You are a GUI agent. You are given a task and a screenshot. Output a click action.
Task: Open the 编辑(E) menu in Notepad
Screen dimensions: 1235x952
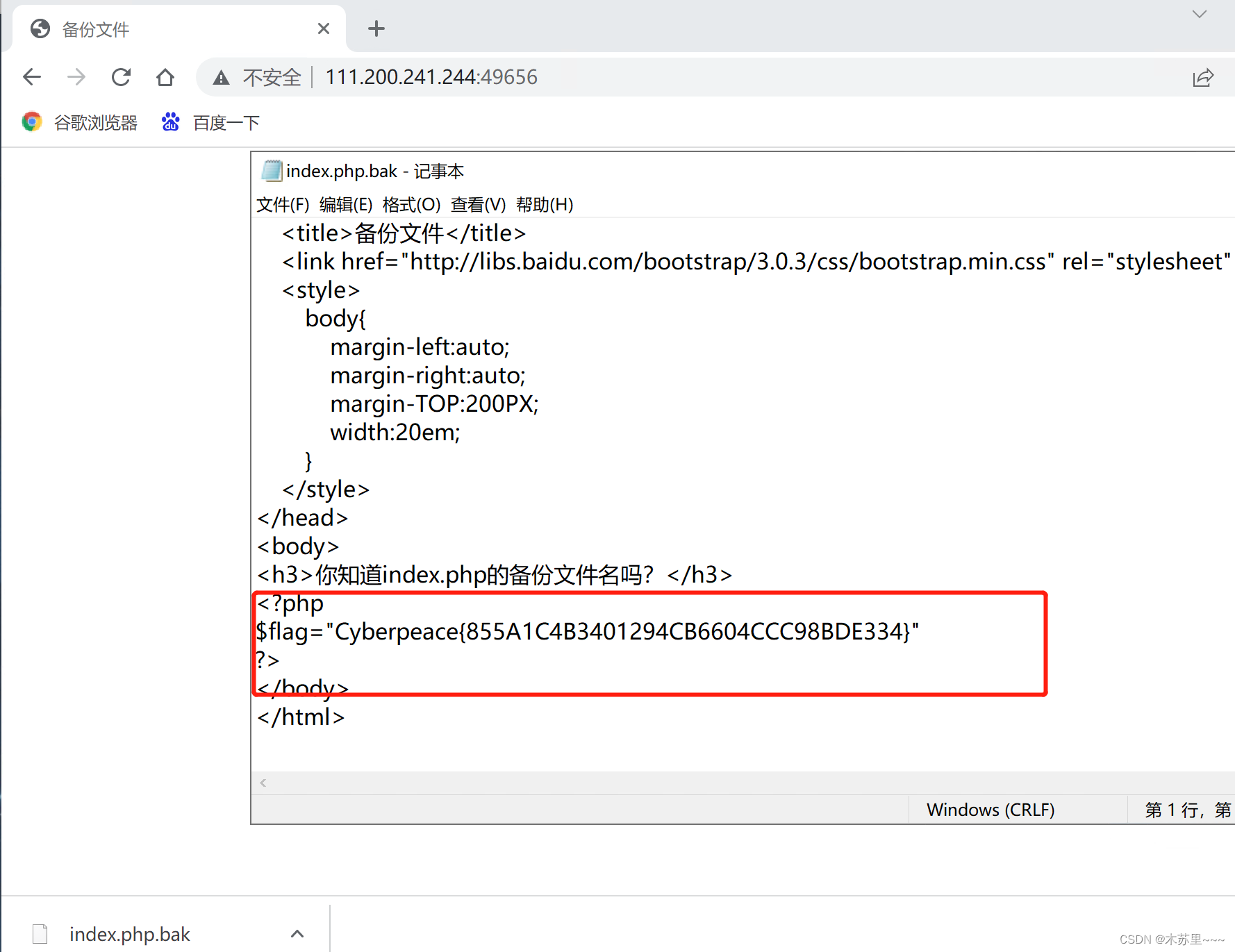(346, 205)
